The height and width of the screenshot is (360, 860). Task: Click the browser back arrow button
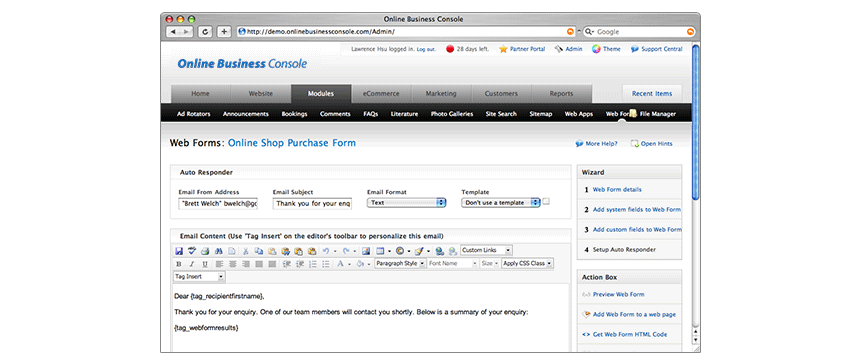(x=173, y=32)
